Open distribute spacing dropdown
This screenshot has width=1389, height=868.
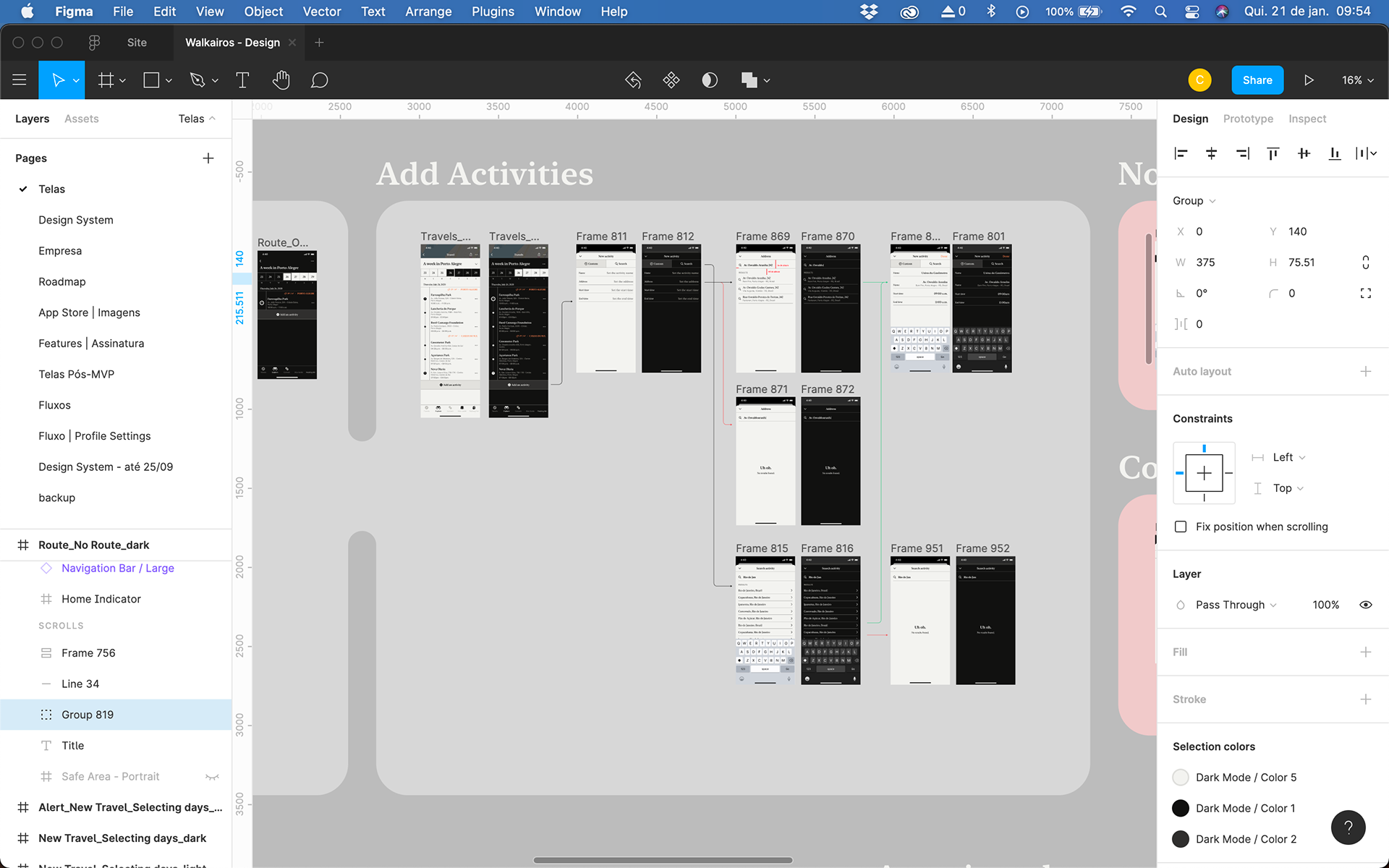[x=1366, y=153]
